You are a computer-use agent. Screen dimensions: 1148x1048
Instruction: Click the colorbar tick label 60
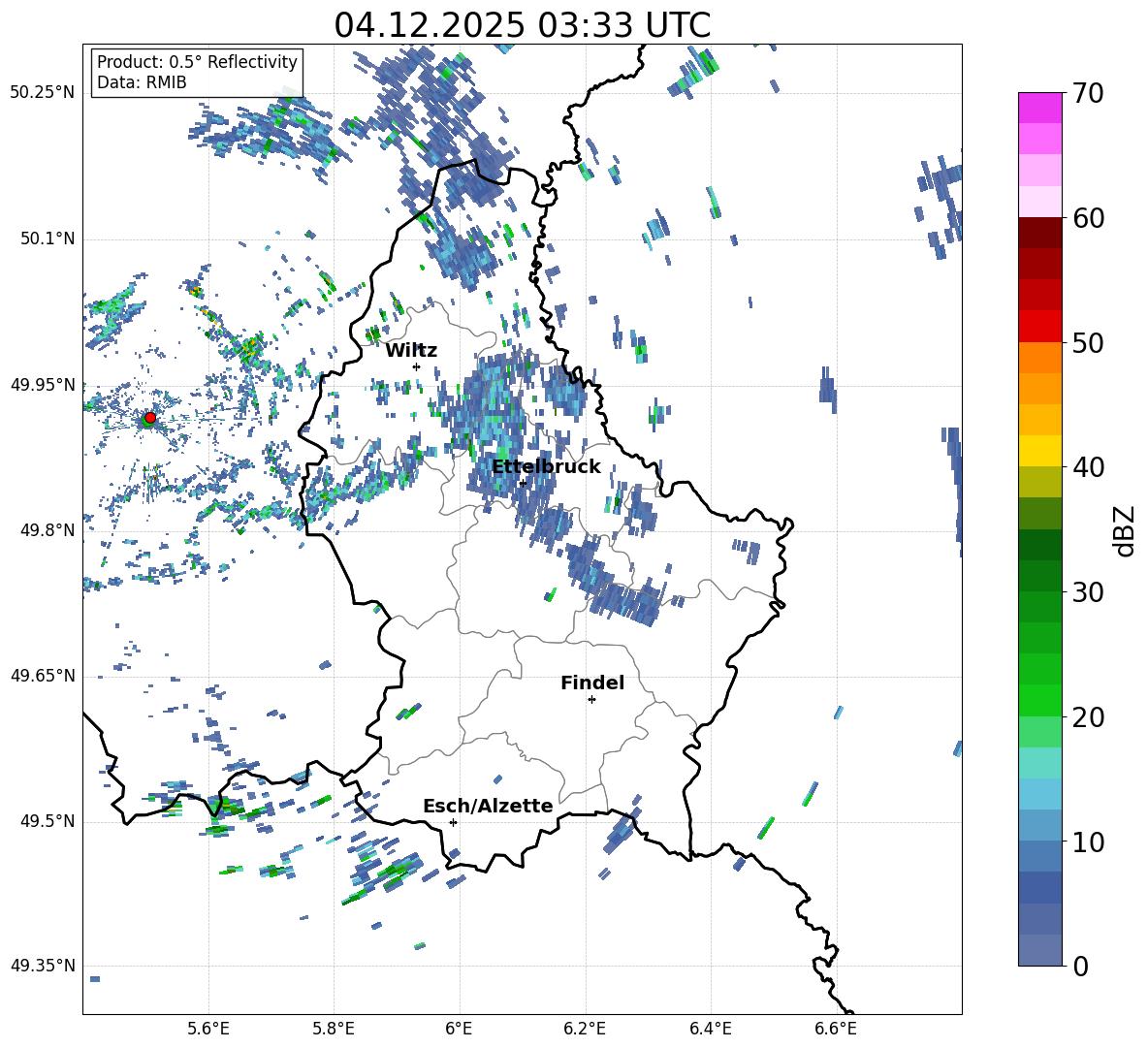[x=1088, y=218]
